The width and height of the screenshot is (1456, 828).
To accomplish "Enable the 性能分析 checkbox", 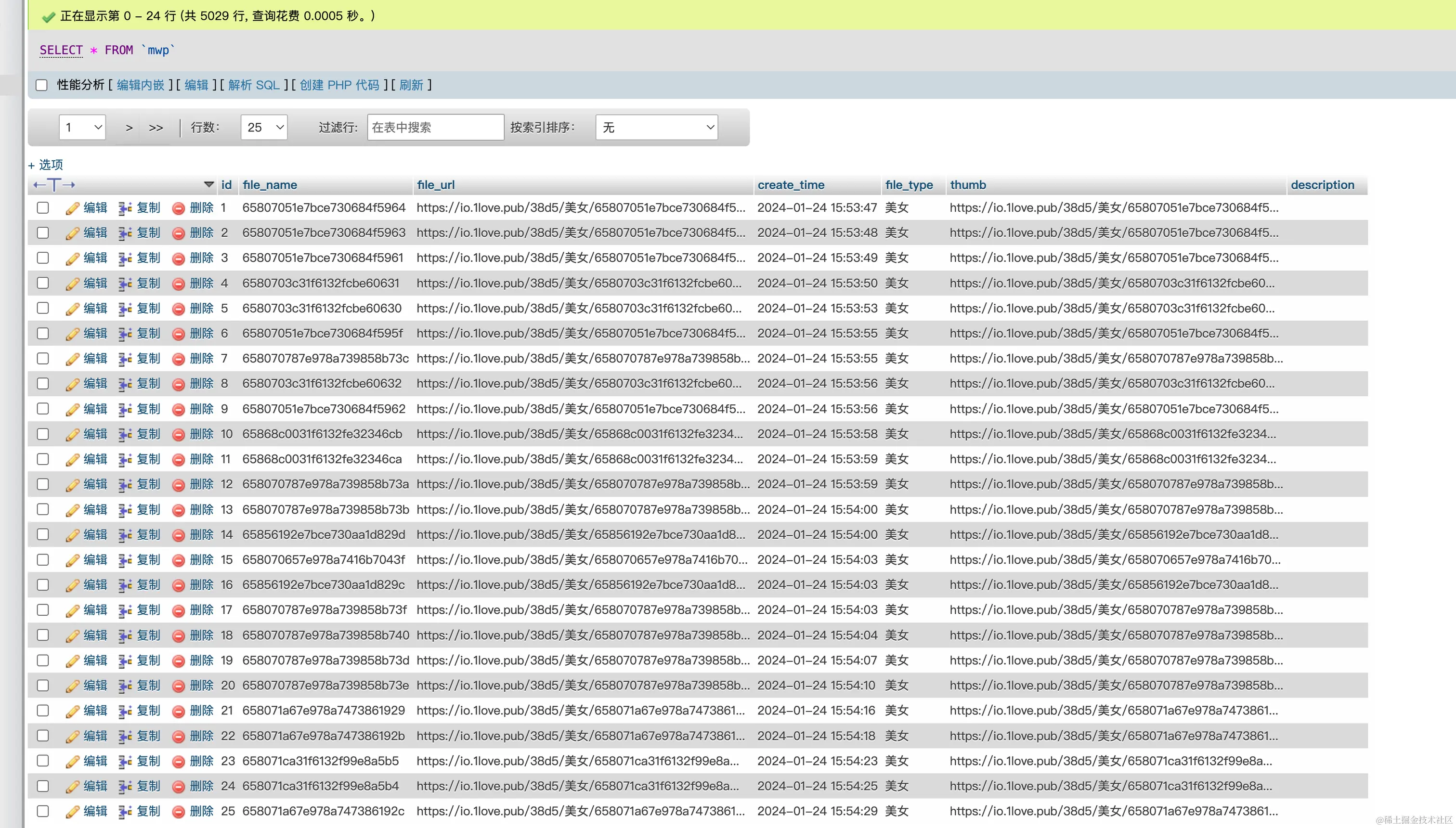I will [41, 85].
